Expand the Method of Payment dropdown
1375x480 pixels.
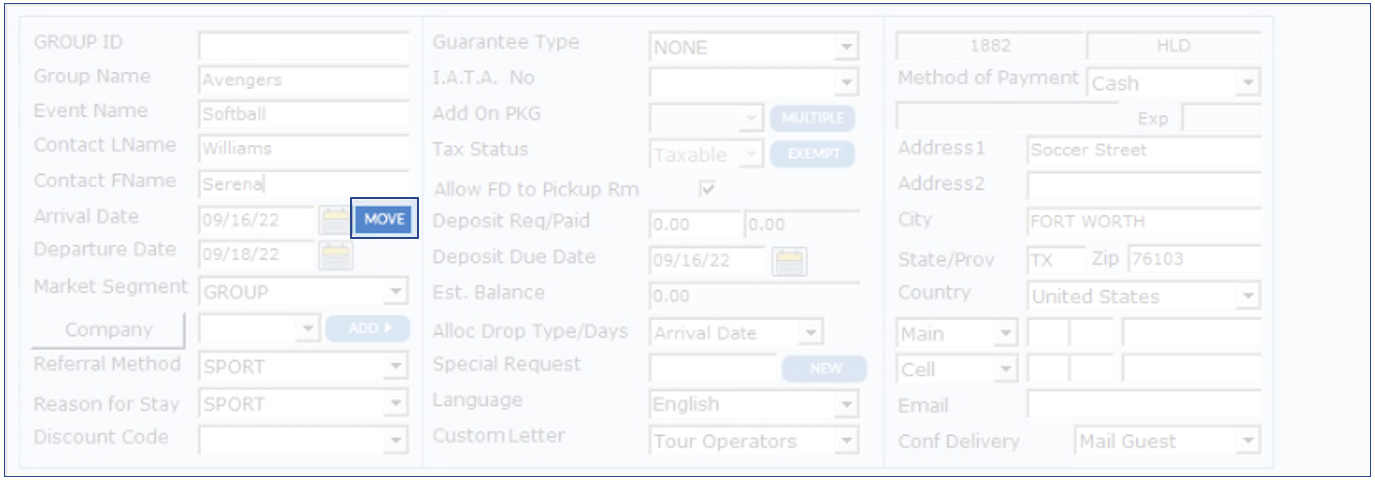pyautogui.click(x=1247, y=83)
